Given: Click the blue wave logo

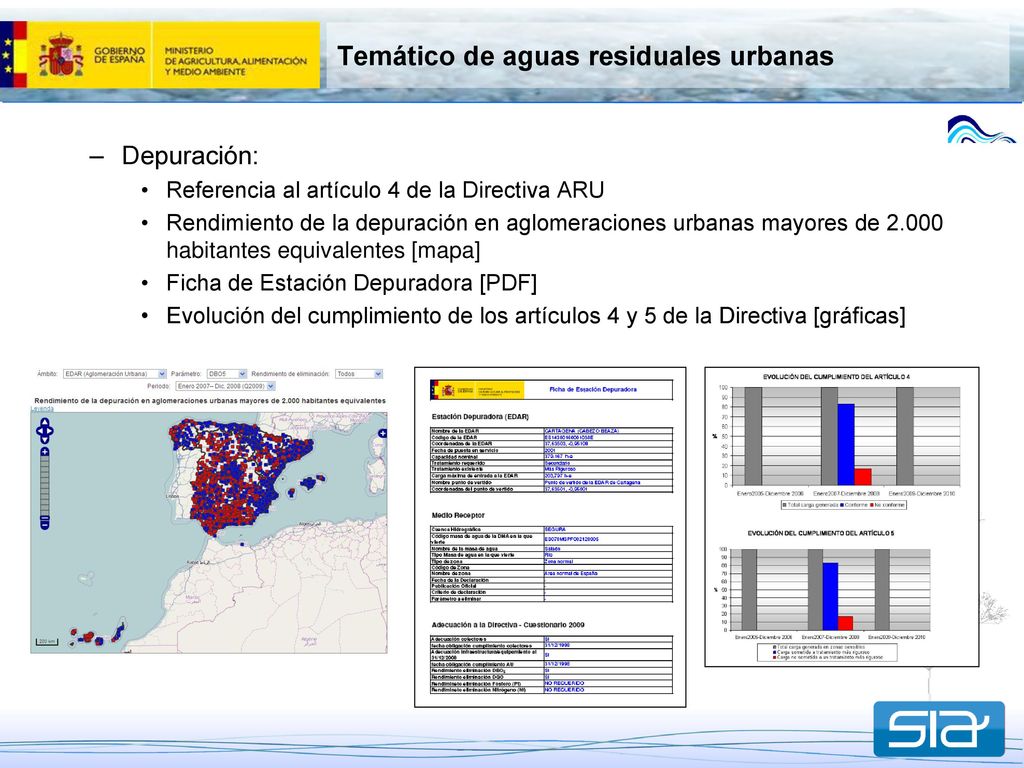Looking at the screenshot, I should pos(981,129).
